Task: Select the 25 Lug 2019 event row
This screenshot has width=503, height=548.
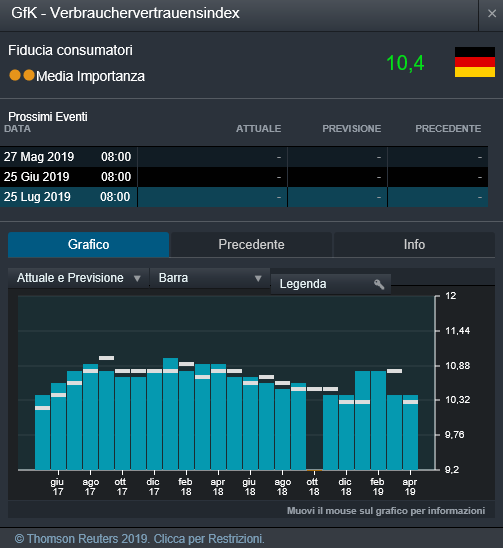Action: pyautogui.click(x=244, y=197)
